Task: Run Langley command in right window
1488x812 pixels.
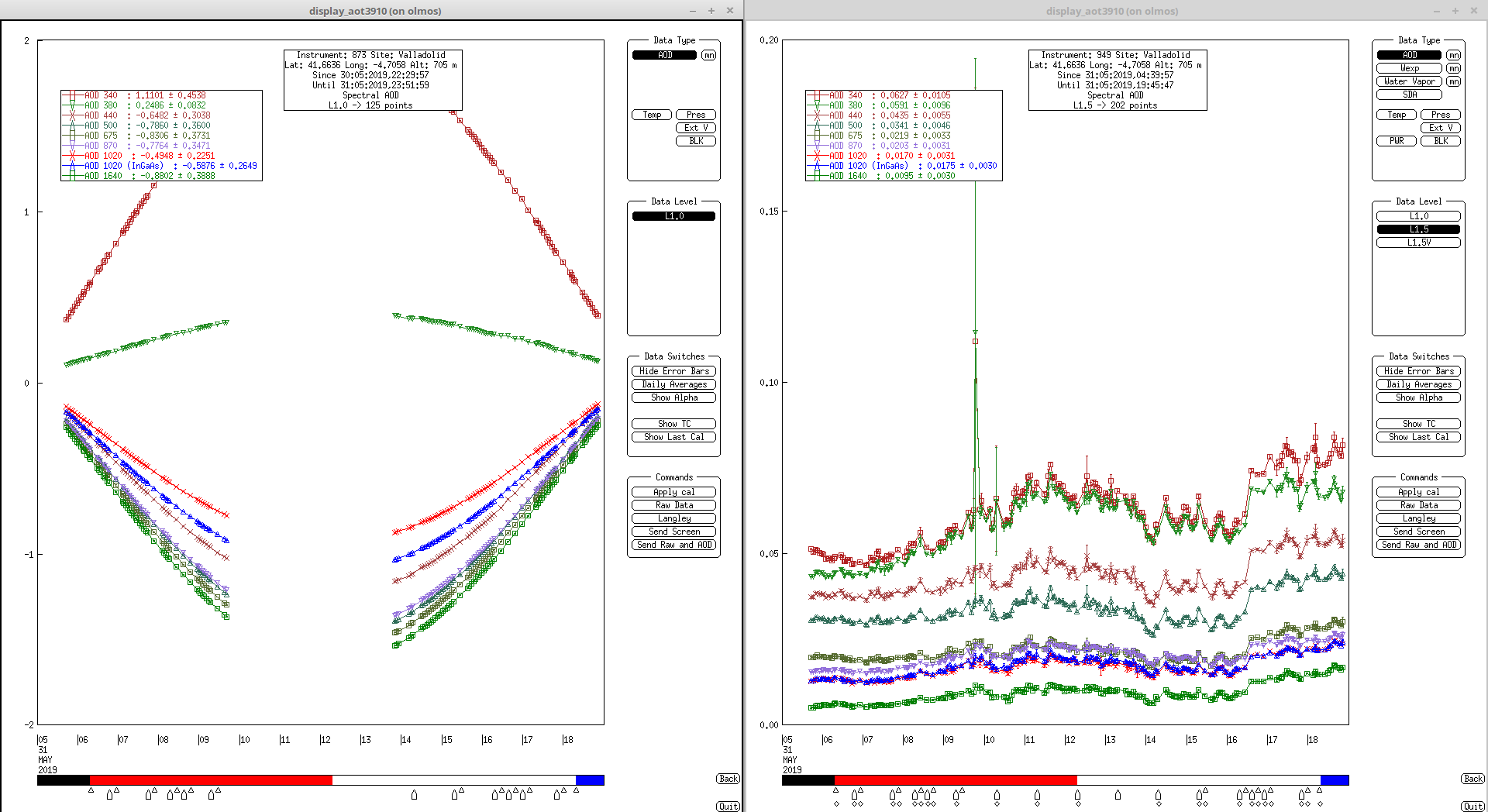Action: click(1419, 518)
